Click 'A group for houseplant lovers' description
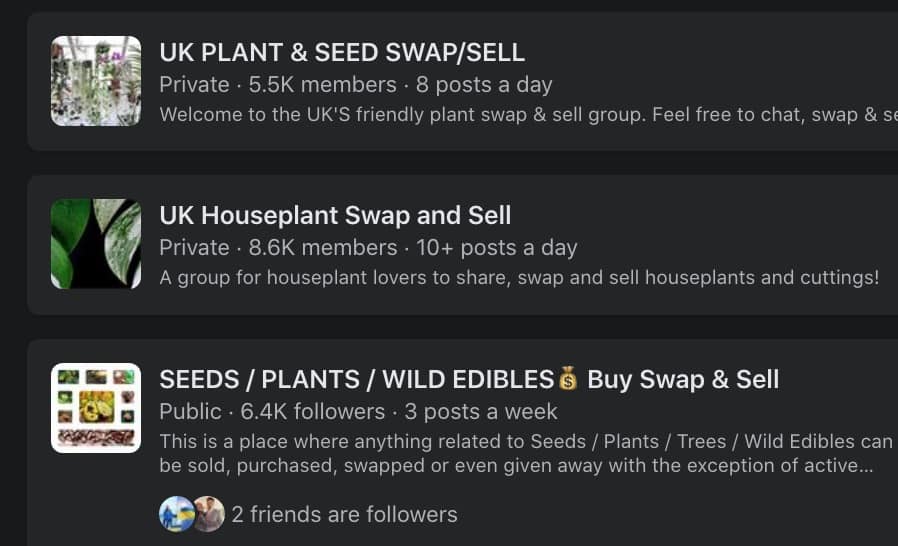The image size is (898, 546). click(x=519, y=277)
